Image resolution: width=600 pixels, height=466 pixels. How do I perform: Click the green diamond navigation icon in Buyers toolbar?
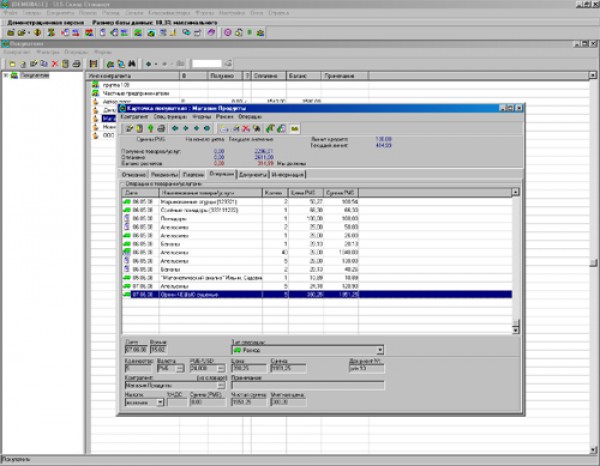(148, 64)
